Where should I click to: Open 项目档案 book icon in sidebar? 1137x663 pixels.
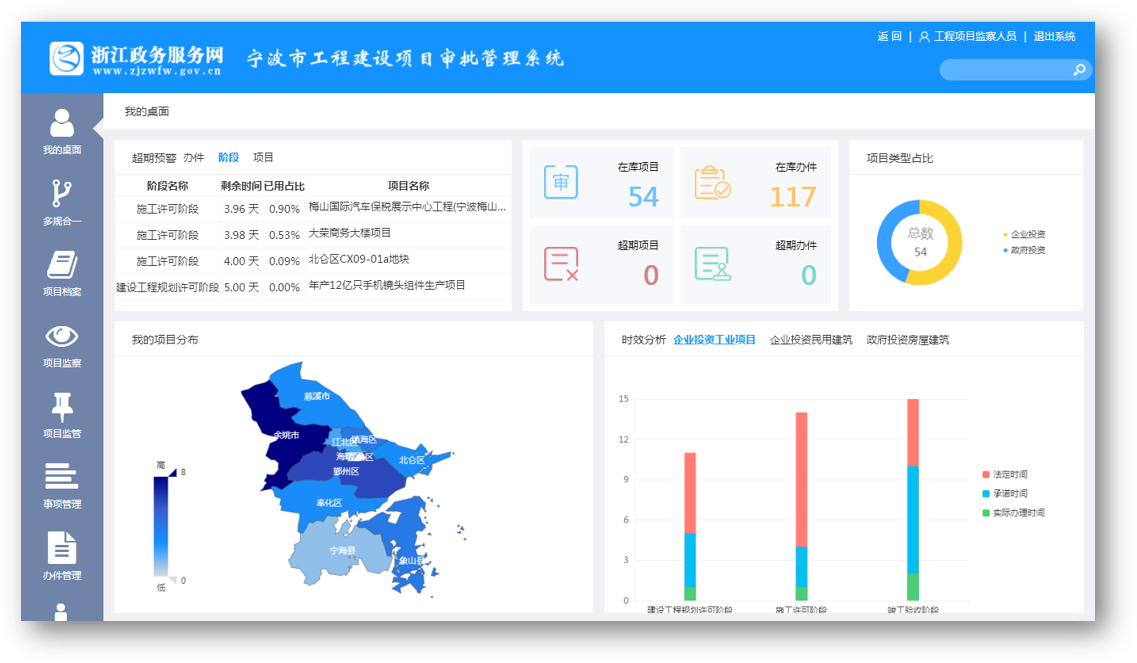[62, 266]
